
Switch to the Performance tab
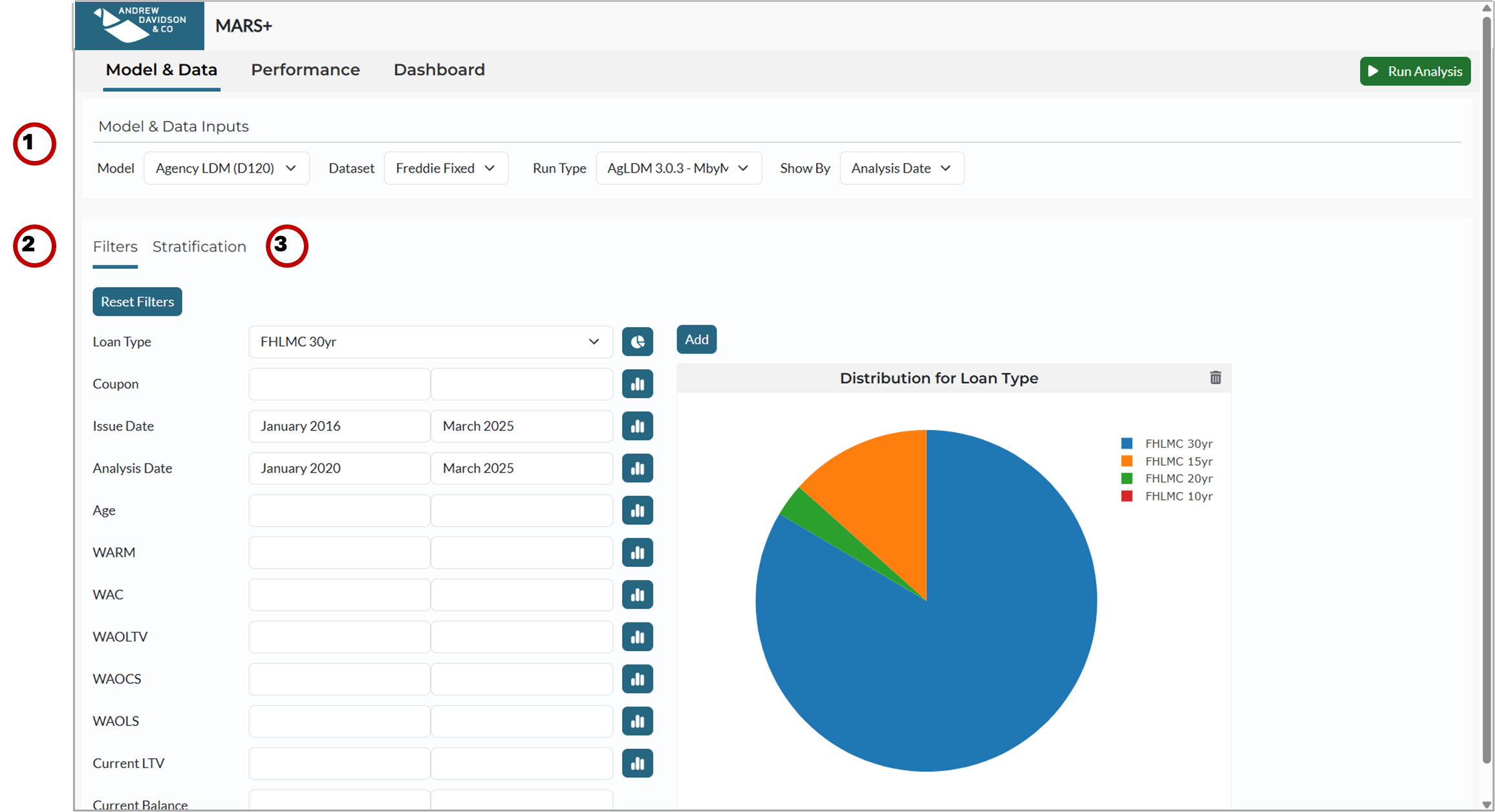pos(305,70)
